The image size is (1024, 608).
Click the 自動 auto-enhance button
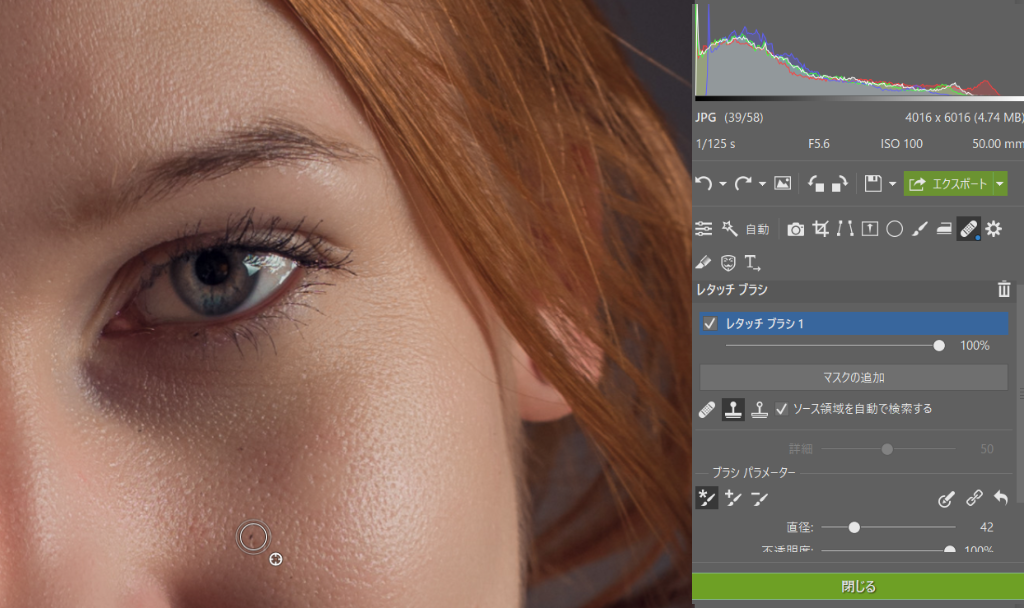(x=758, y=229)
